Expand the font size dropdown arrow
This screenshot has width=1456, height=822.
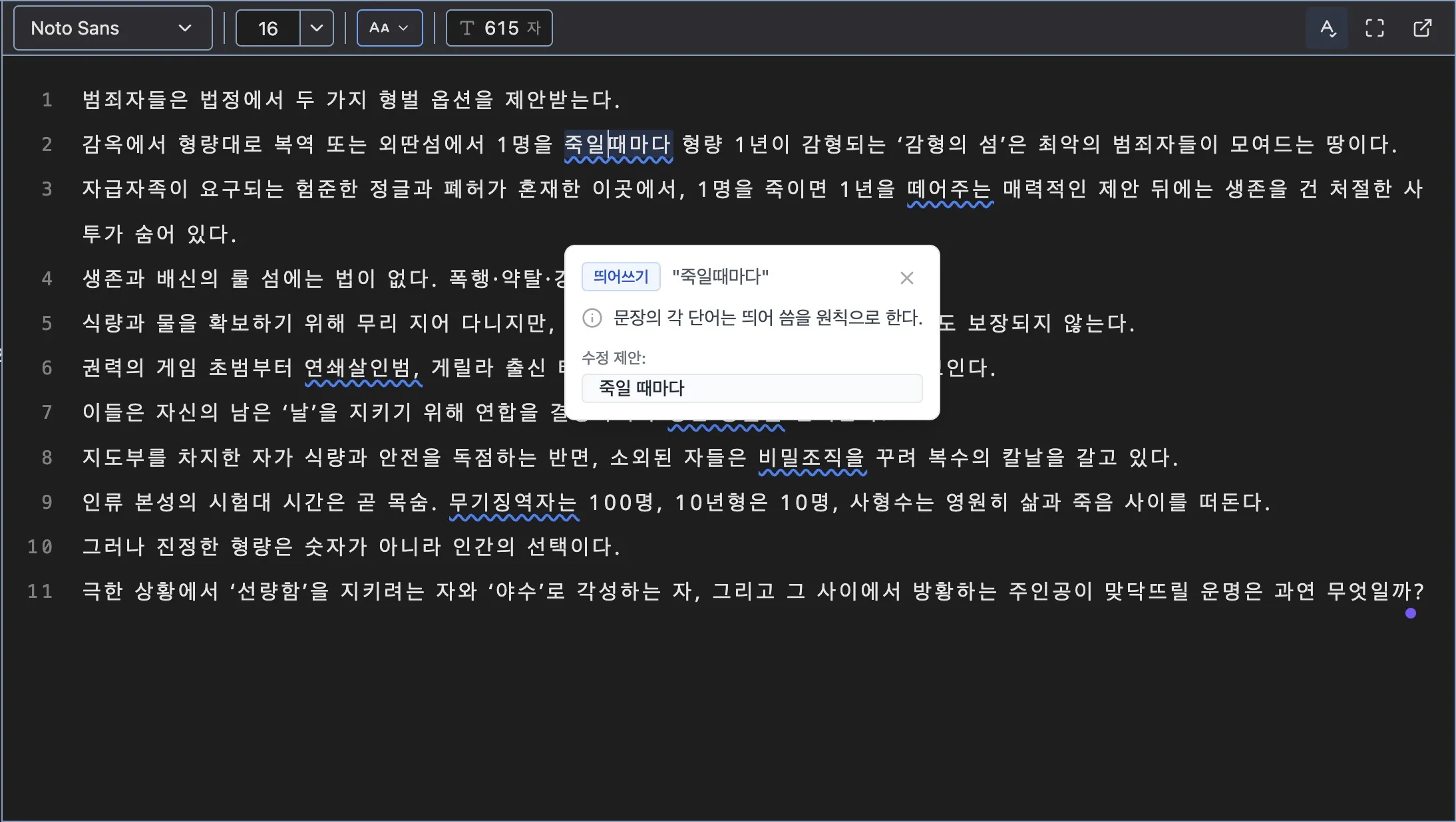point(317,28)
